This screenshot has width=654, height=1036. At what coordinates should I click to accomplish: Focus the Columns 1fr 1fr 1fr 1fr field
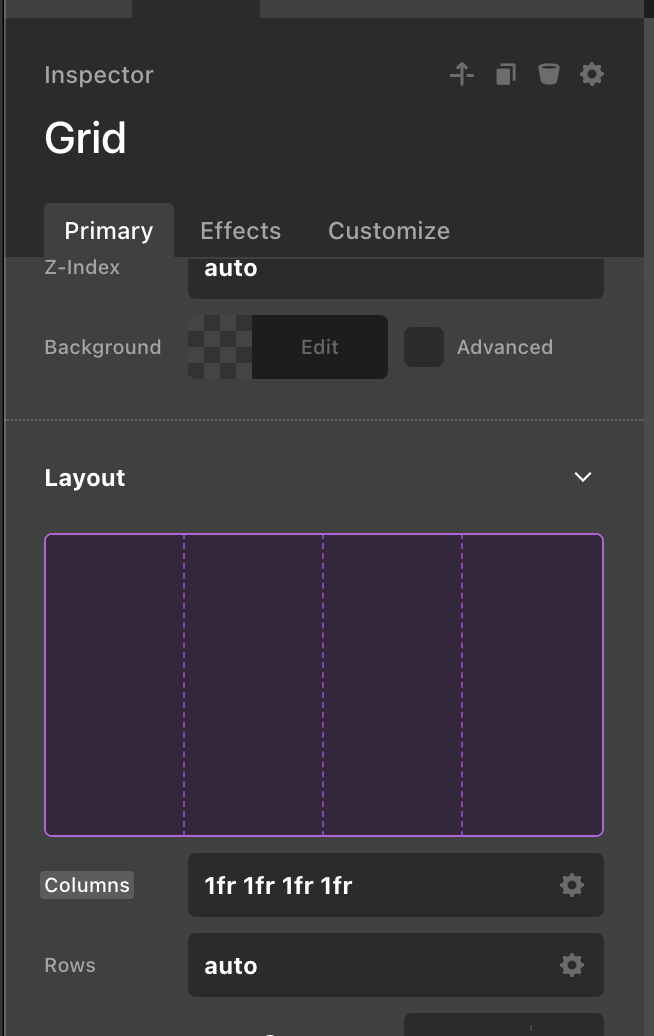point(370,885)
